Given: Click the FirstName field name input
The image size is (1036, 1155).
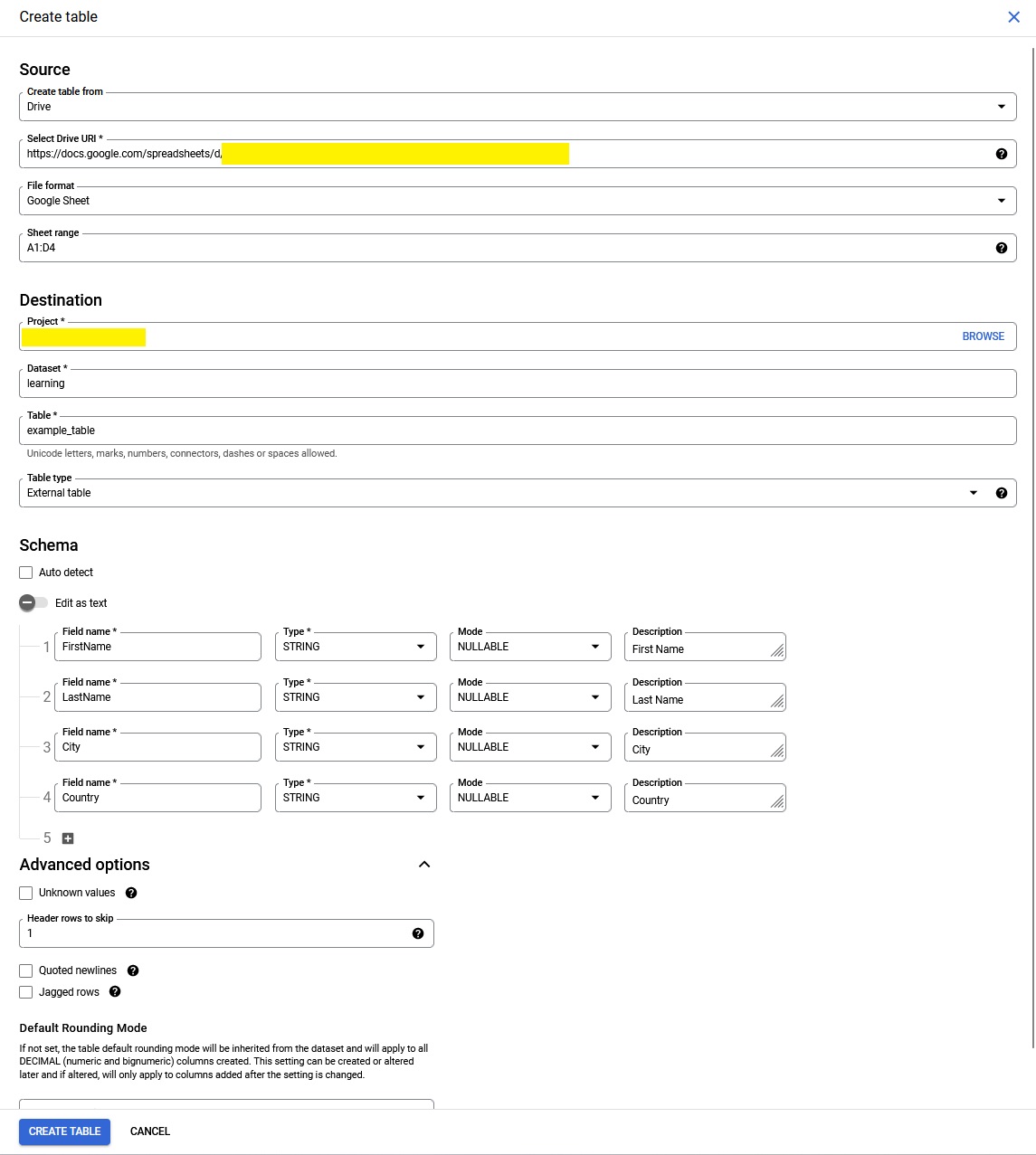Looking at the screenshot, I should pyautogui.click(x=157, y=647).
